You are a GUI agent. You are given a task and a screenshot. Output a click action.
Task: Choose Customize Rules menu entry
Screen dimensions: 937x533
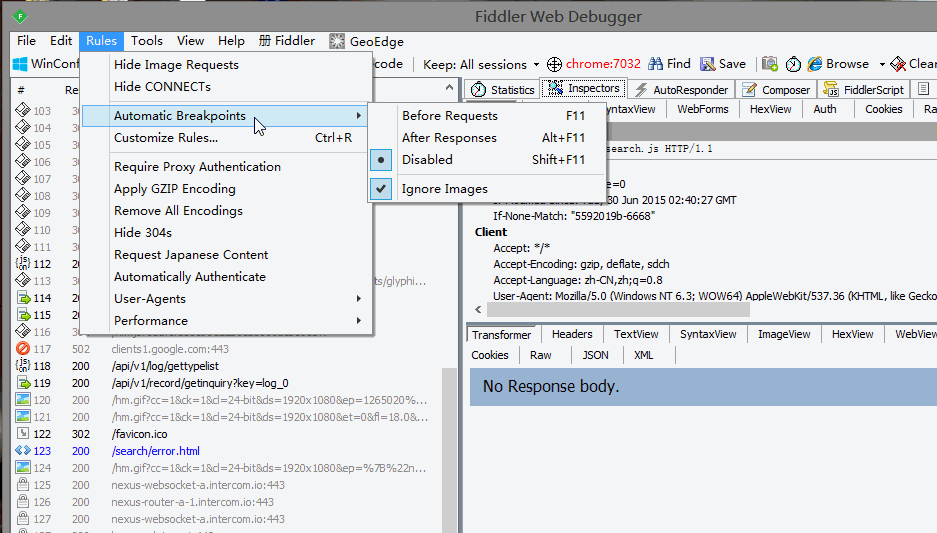point(225,137)
